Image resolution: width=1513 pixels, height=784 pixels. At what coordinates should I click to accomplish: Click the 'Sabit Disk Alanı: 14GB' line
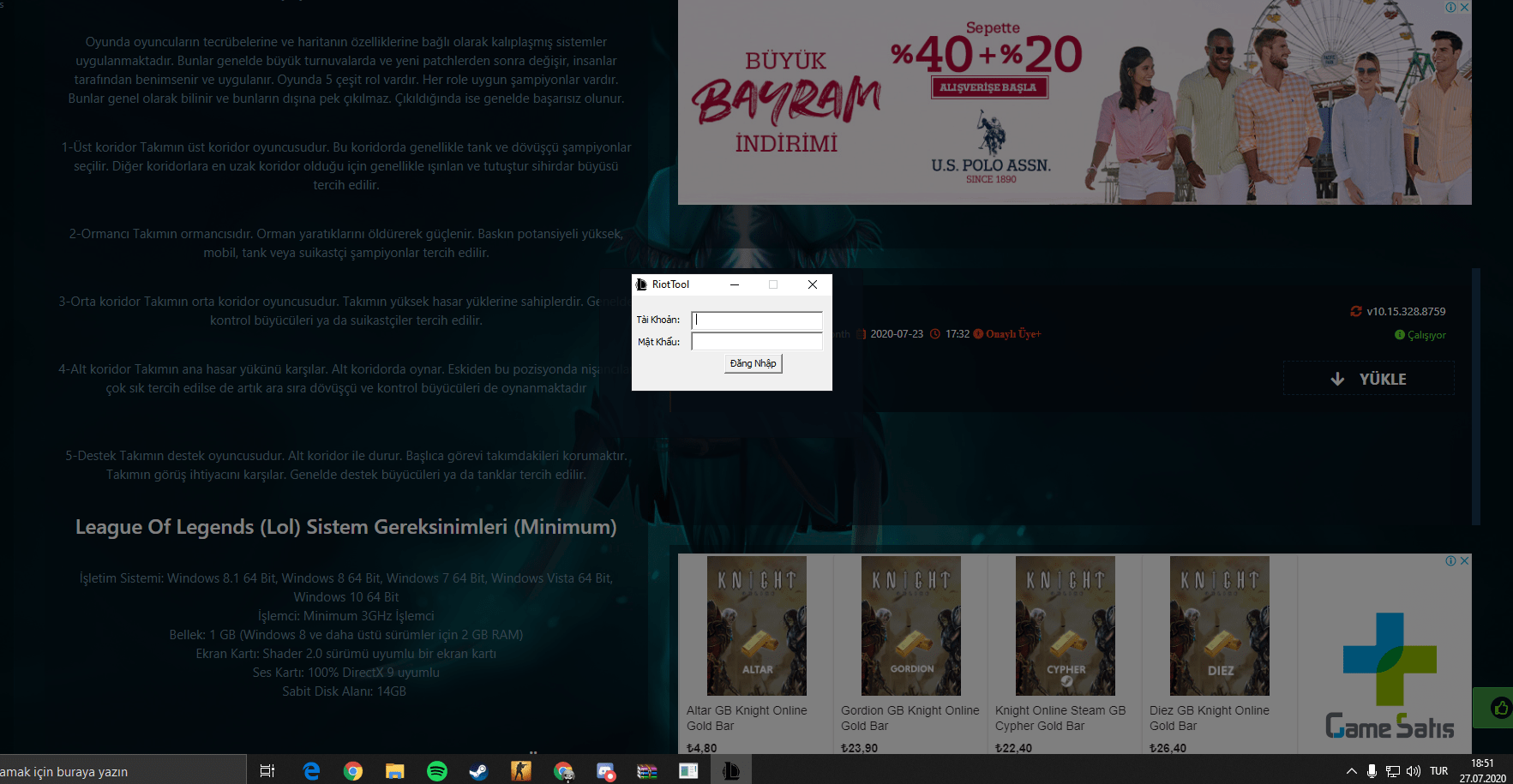(x=345, y=691)
